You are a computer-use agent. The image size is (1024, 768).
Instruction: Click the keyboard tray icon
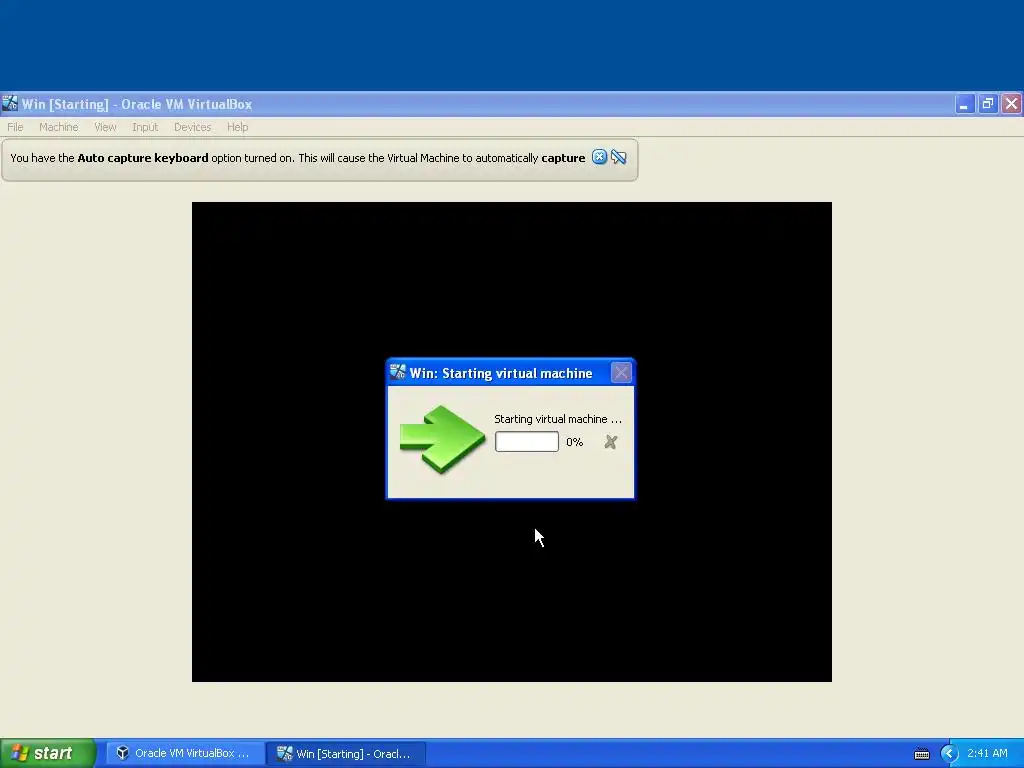(921, 754)
